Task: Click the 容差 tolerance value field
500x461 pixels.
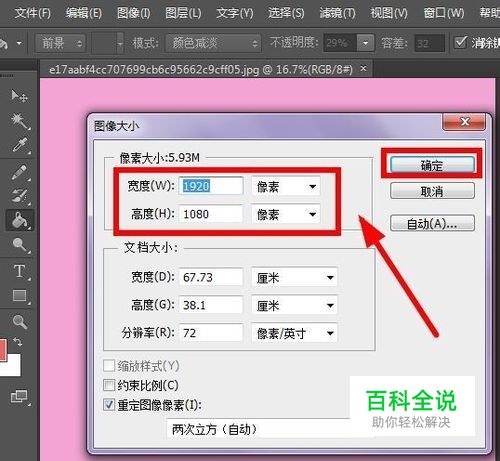Action: (x=429, y=43)
